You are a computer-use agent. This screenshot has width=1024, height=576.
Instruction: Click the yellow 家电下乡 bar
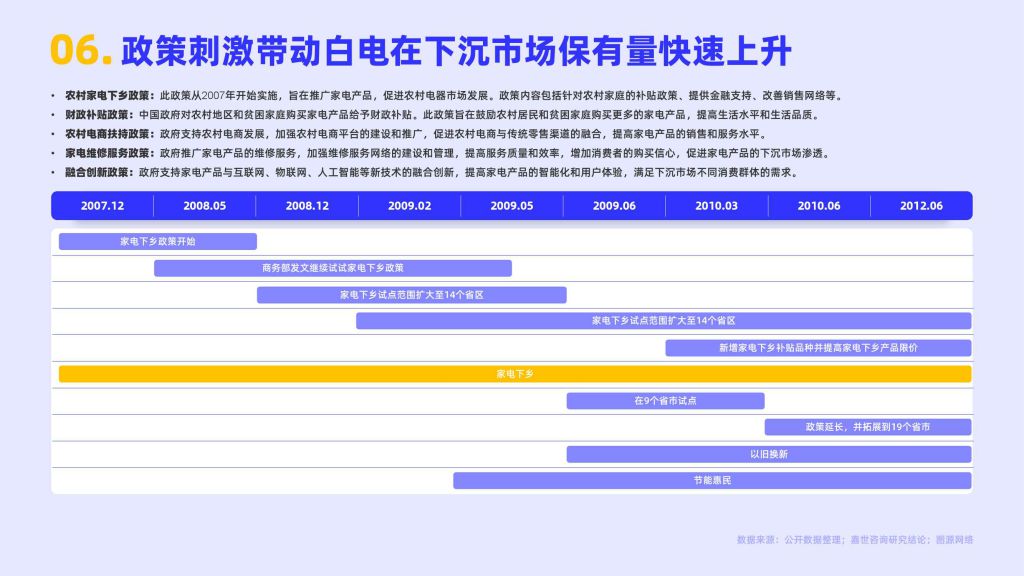[515, 374]
